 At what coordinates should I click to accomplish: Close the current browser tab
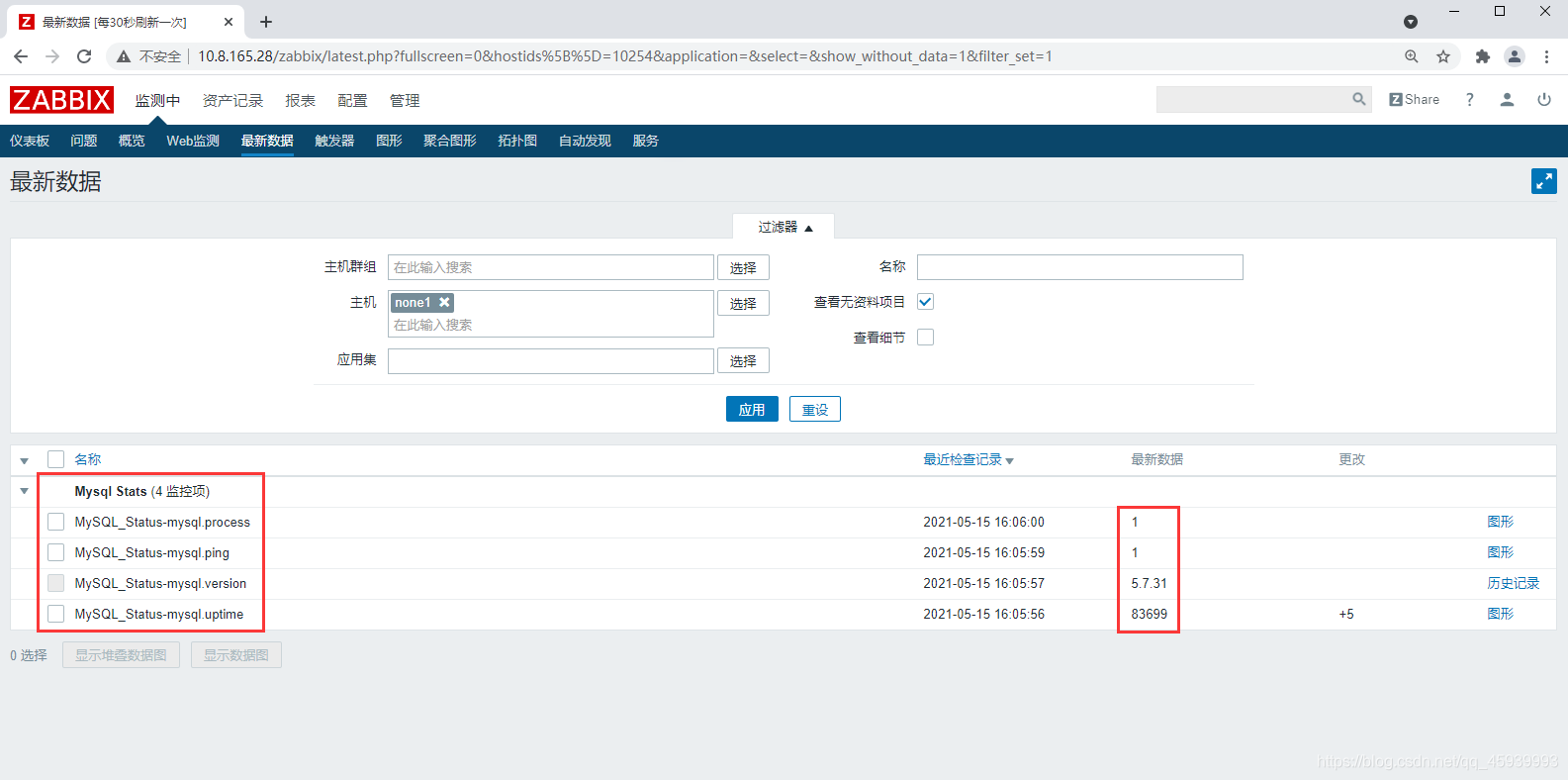click(x=229, y=22)
